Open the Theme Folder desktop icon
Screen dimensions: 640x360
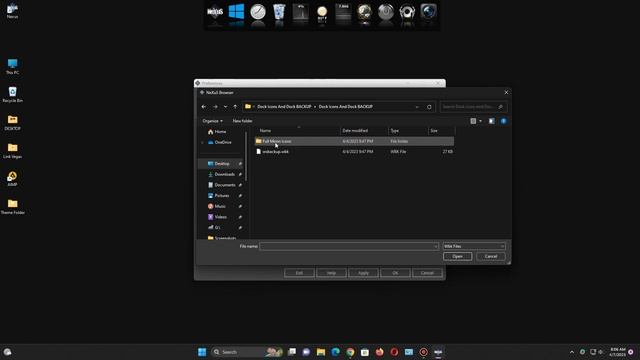(13, 207)
